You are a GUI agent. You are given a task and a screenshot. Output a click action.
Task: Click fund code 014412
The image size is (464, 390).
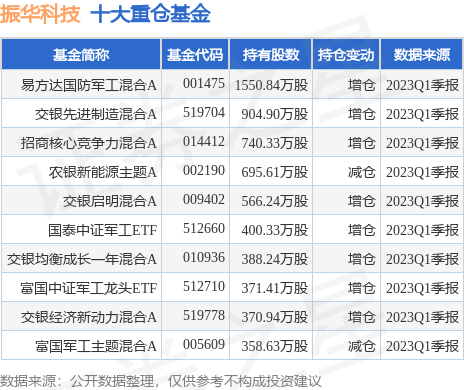pos(204,141)
